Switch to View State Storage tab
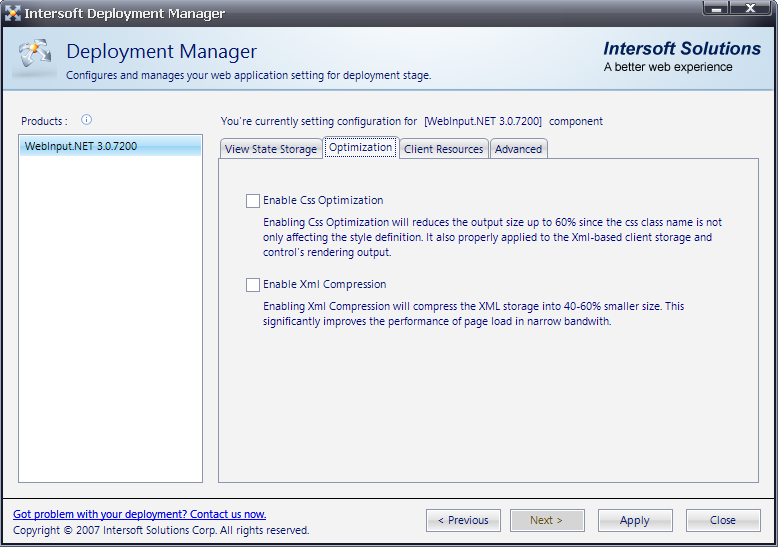This screenshot has height=548, width=778. click(x=270, y=149)
